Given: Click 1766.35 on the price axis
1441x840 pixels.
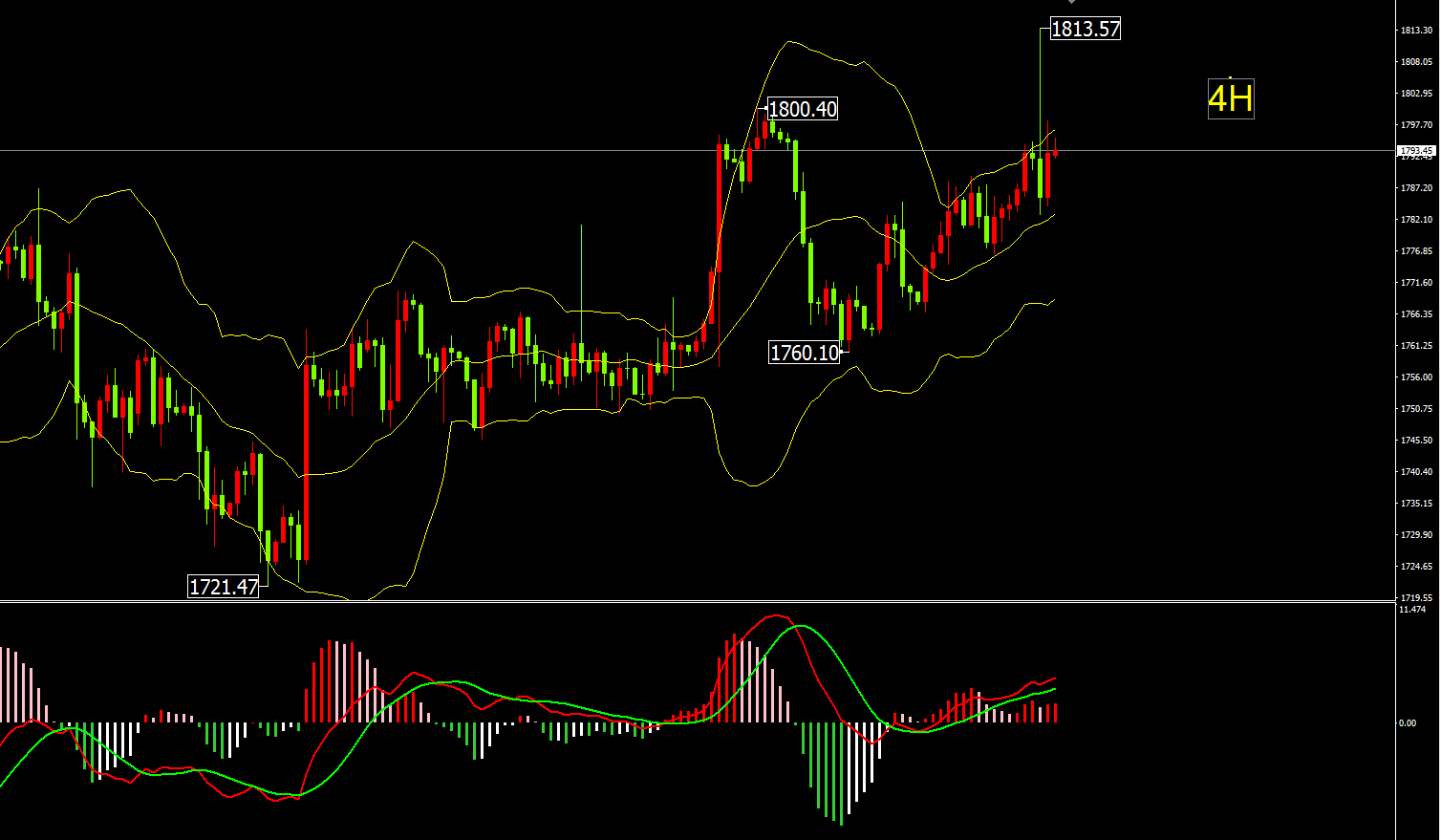Looking at the screenshot, I should point(1416,314).
